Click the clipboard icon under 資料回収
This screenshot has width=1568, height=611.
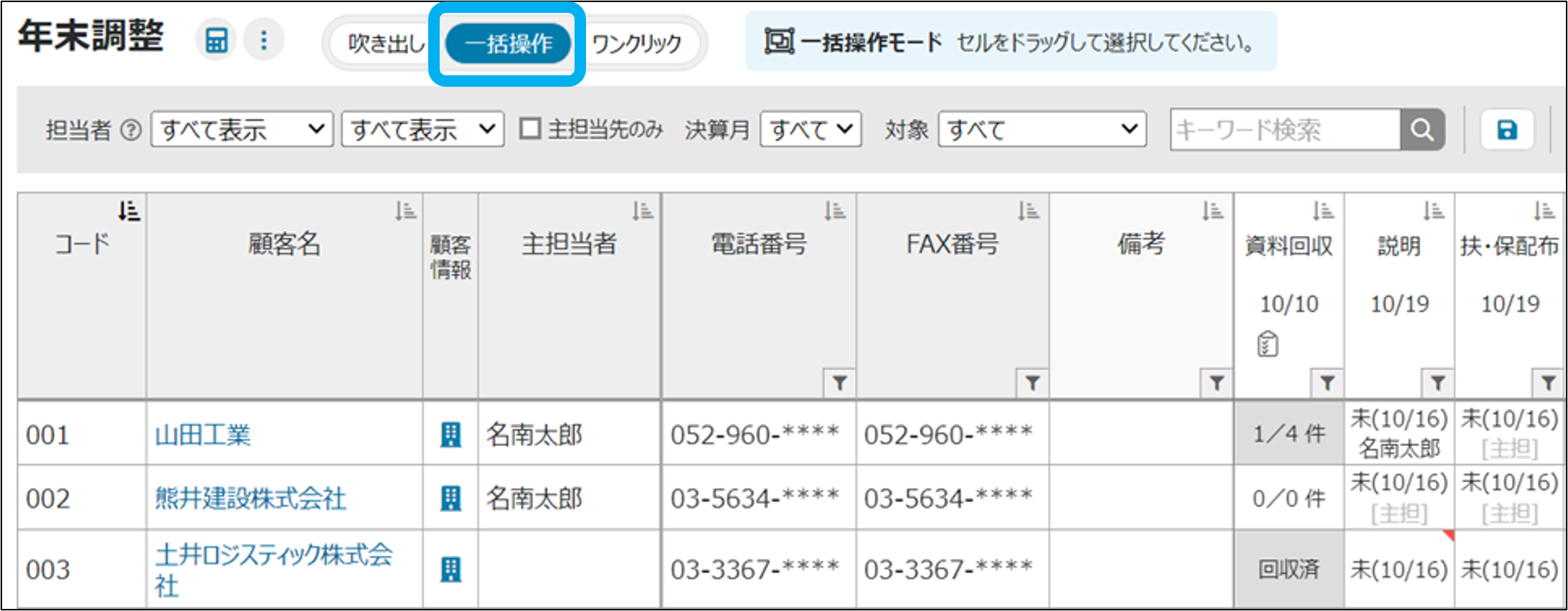coord(1267,344)
